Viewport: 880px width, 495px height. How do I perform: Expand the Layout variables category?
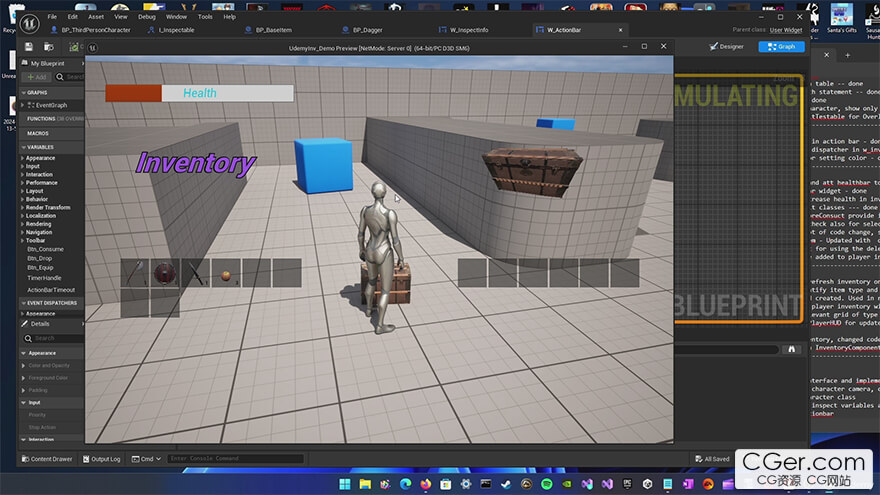(x=22, y=191)
